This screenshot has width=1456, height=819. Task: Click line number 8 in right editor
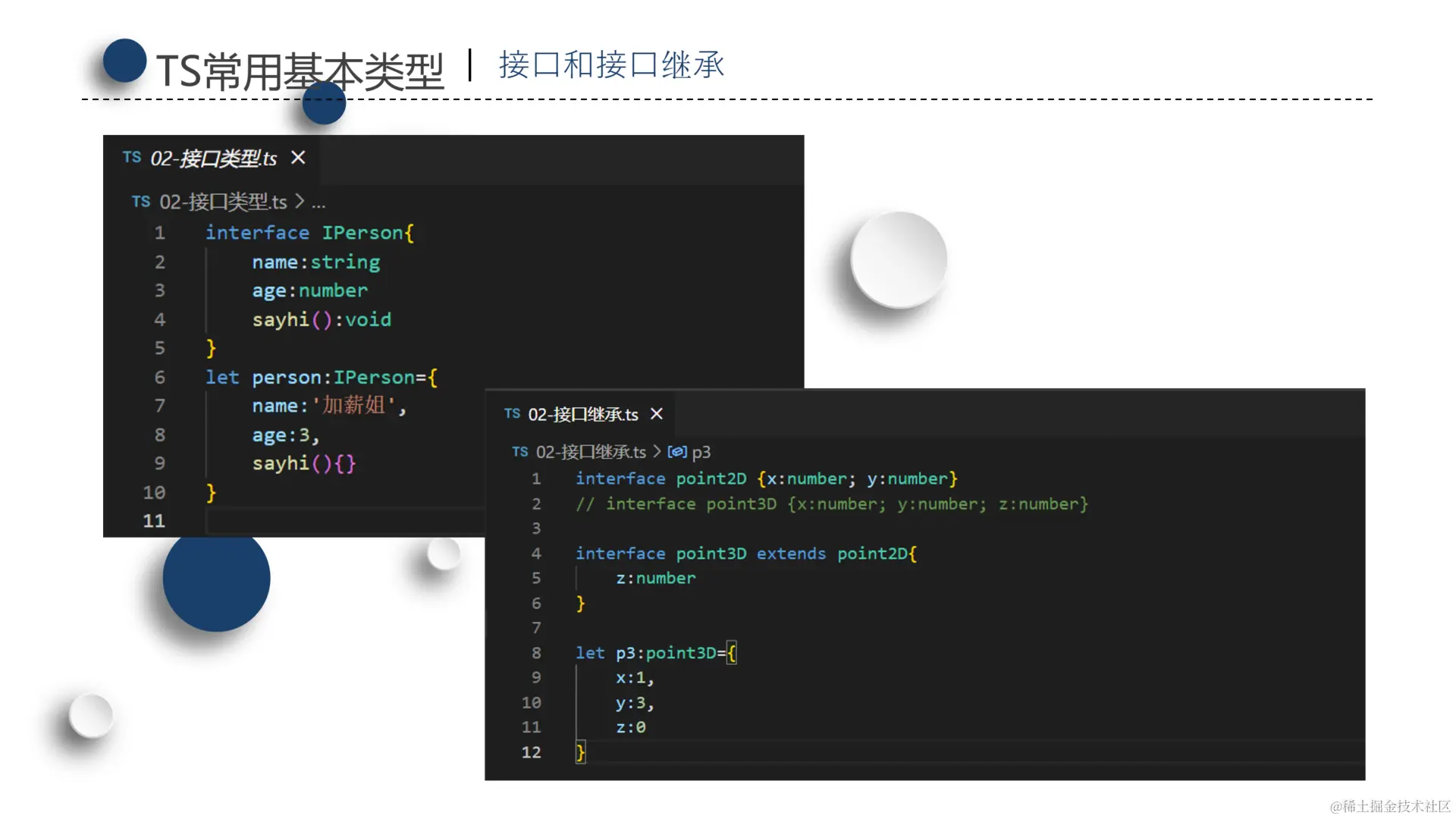536,653
